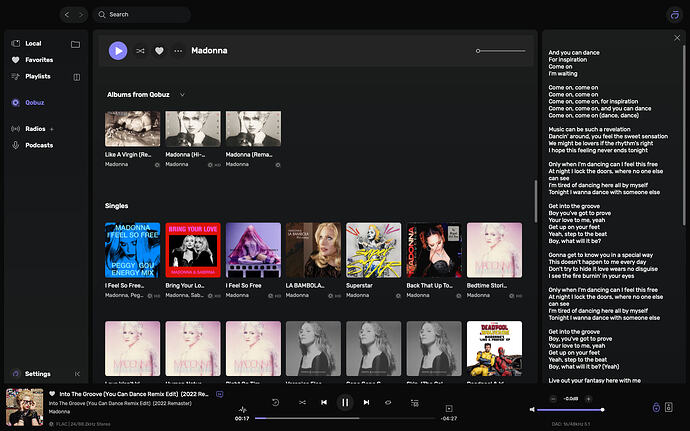
Task: Open the Local library section
Action: pyautogui.click(x=33, y=44)
